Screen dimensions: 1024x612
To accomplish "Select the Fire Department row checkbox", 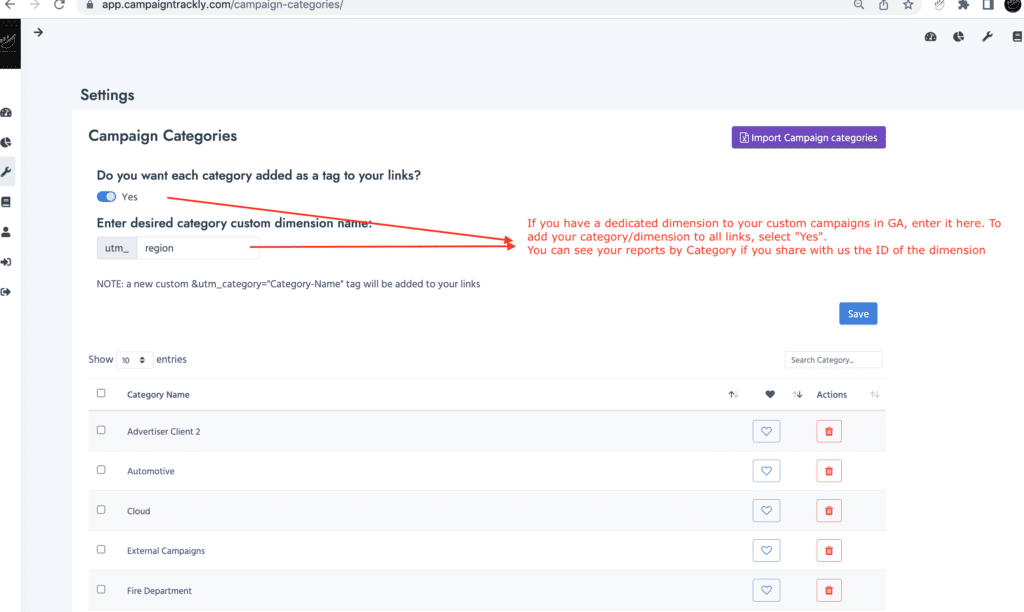I will click(101, 590).
